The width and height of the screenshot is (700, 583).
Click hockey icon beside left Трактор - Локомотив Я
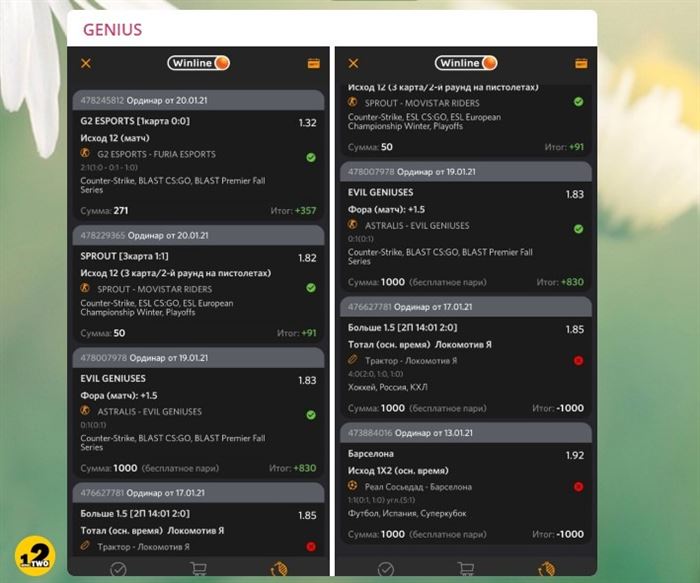85,546
